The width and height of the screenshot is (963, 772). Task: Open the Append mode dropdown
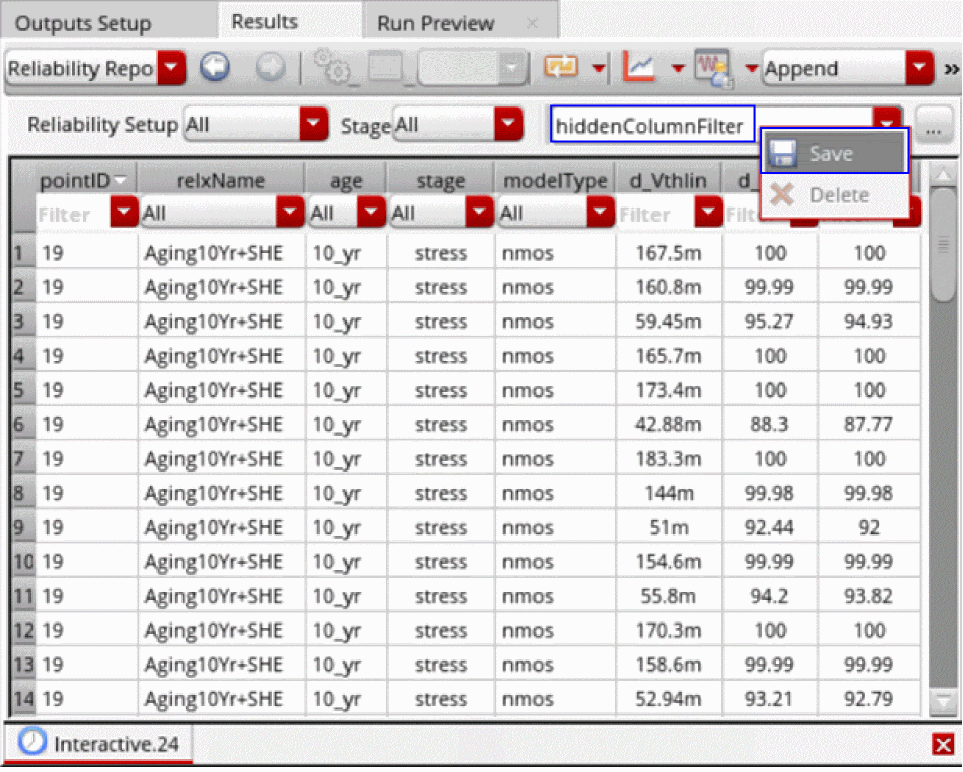point(919,69)
